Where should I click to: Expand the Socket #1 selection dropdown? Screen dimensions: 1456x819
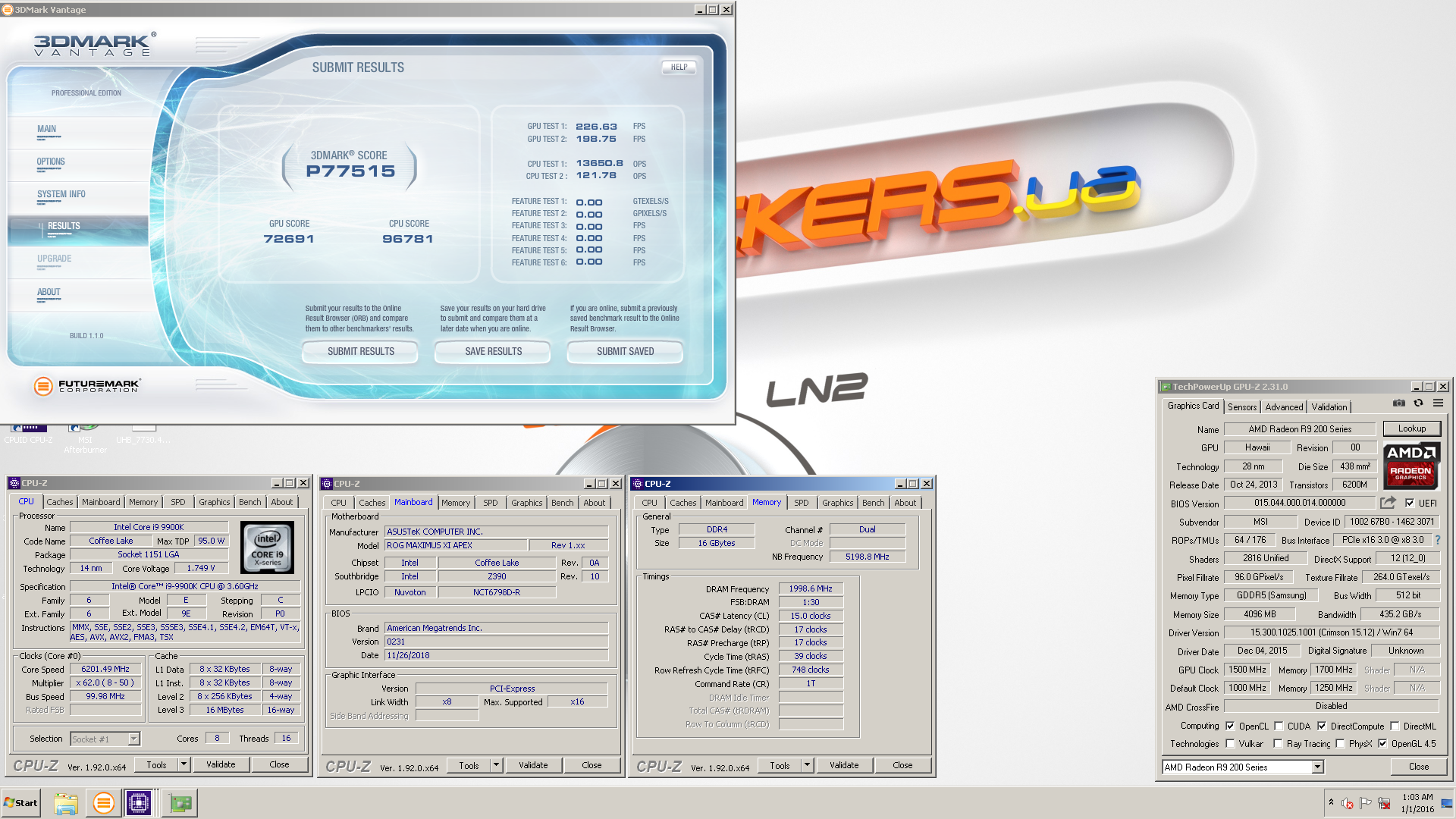click(133, 739)
